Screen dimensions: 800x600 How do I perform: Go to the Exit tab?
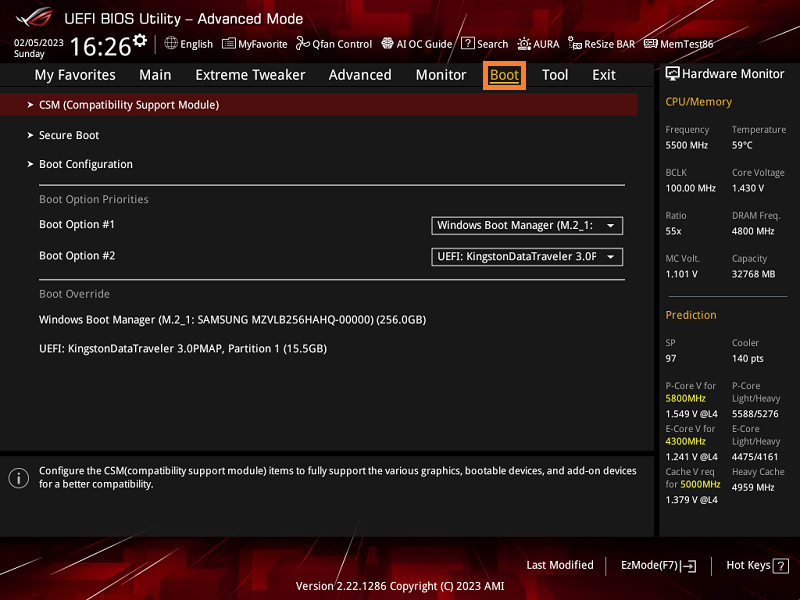(604, 75)
